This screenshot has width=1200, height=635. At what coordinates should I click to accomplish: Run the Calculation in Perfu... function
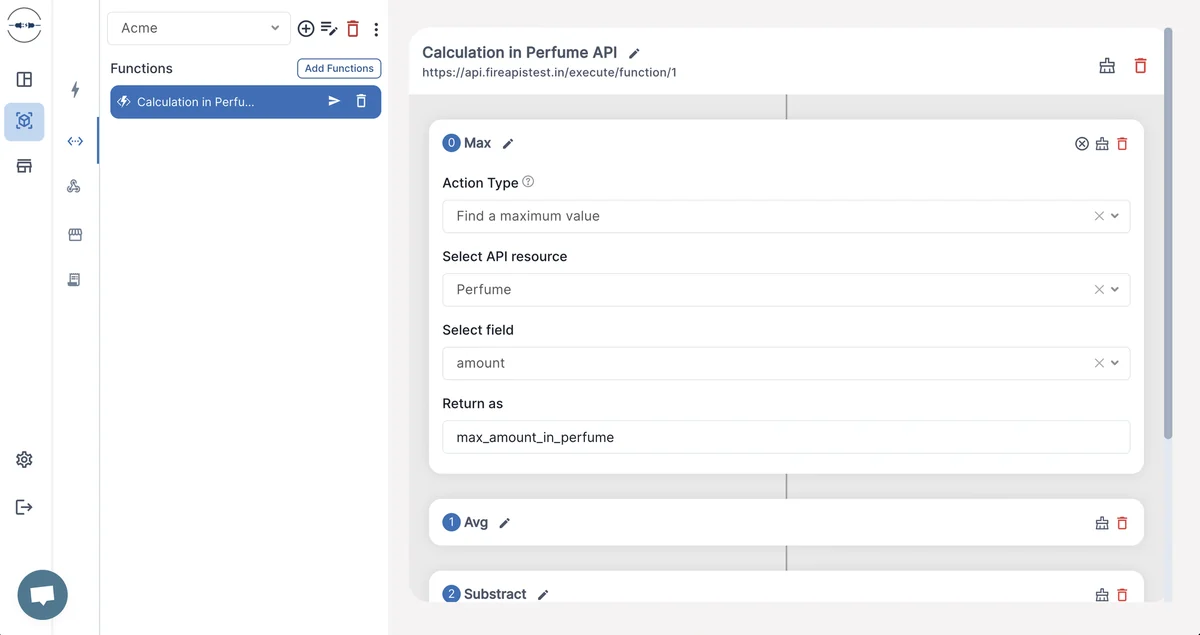click(334, 101)
